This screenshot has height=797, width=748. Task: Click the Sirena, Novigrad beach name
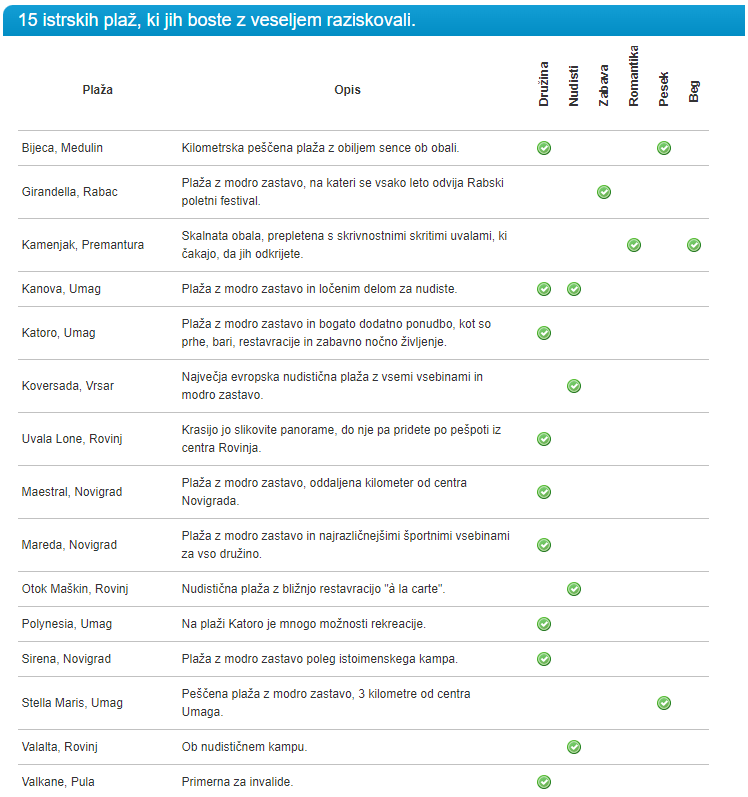coord(66,659)
